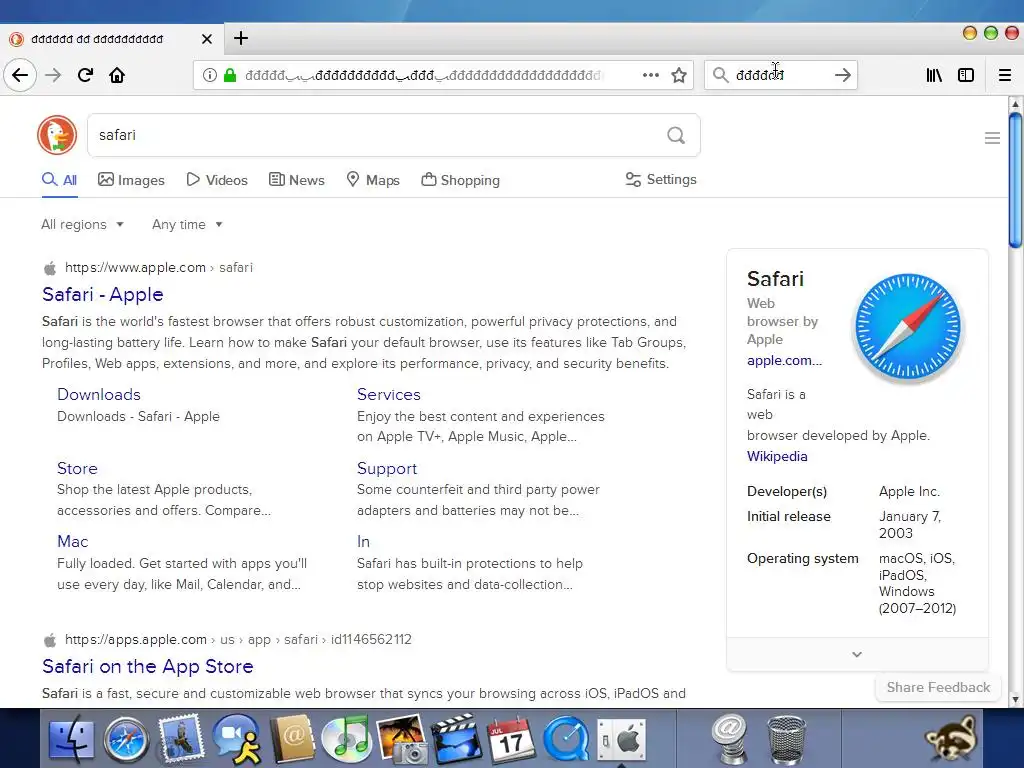The height and width of the screenshot is (768, 1024).
Task: Reload the current page
Action: [x=86, y=75]
